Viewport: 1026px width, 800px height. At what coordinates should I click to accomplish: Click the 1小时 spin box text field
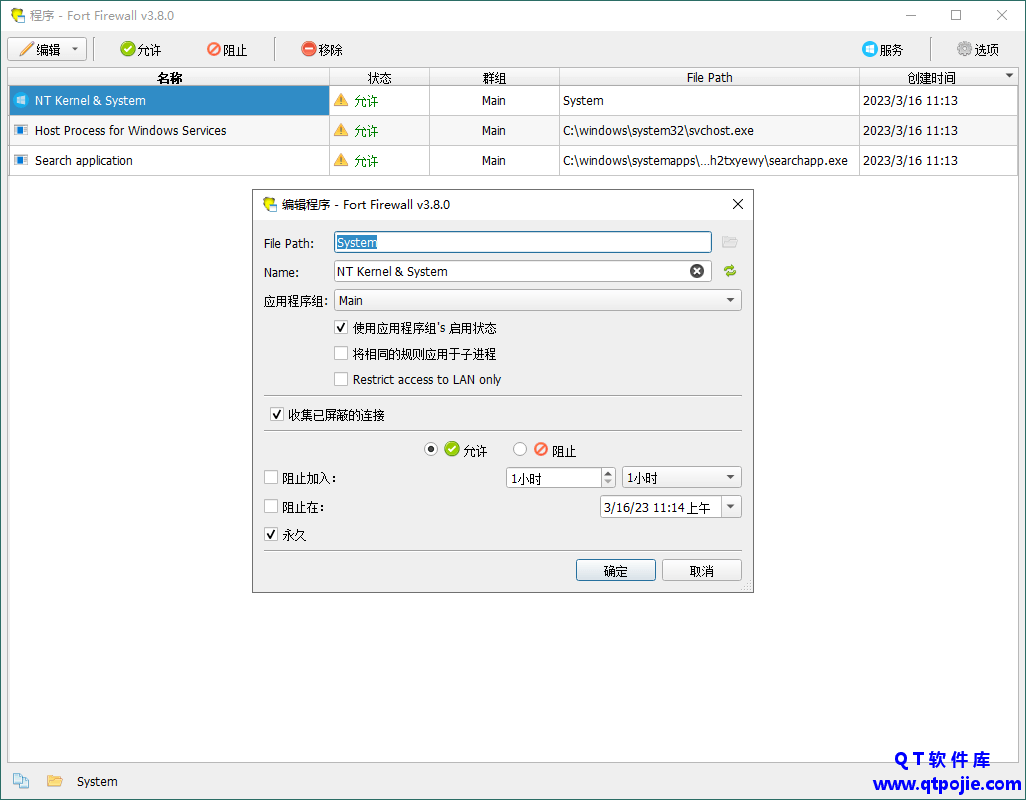(554, 478)
